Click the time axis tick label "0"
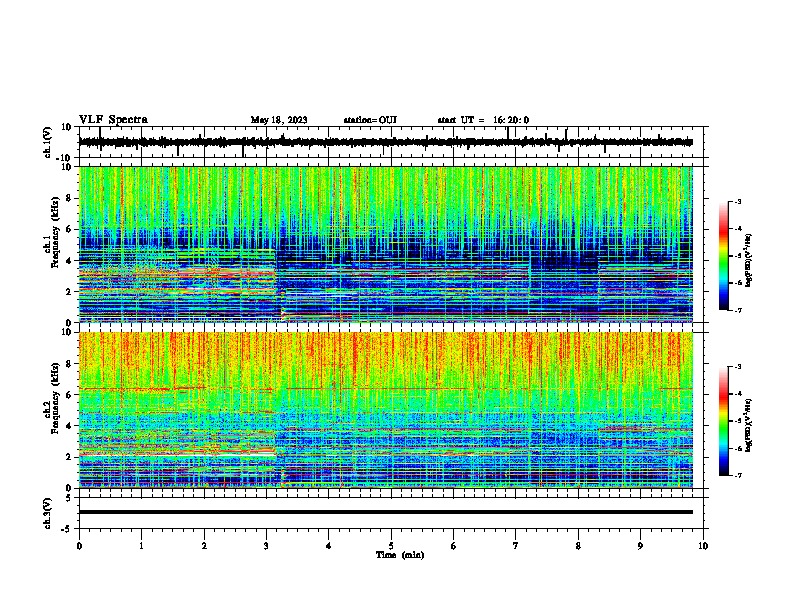Screen dimensions: 792x612 pyautogui.click(x=79, y=546)
